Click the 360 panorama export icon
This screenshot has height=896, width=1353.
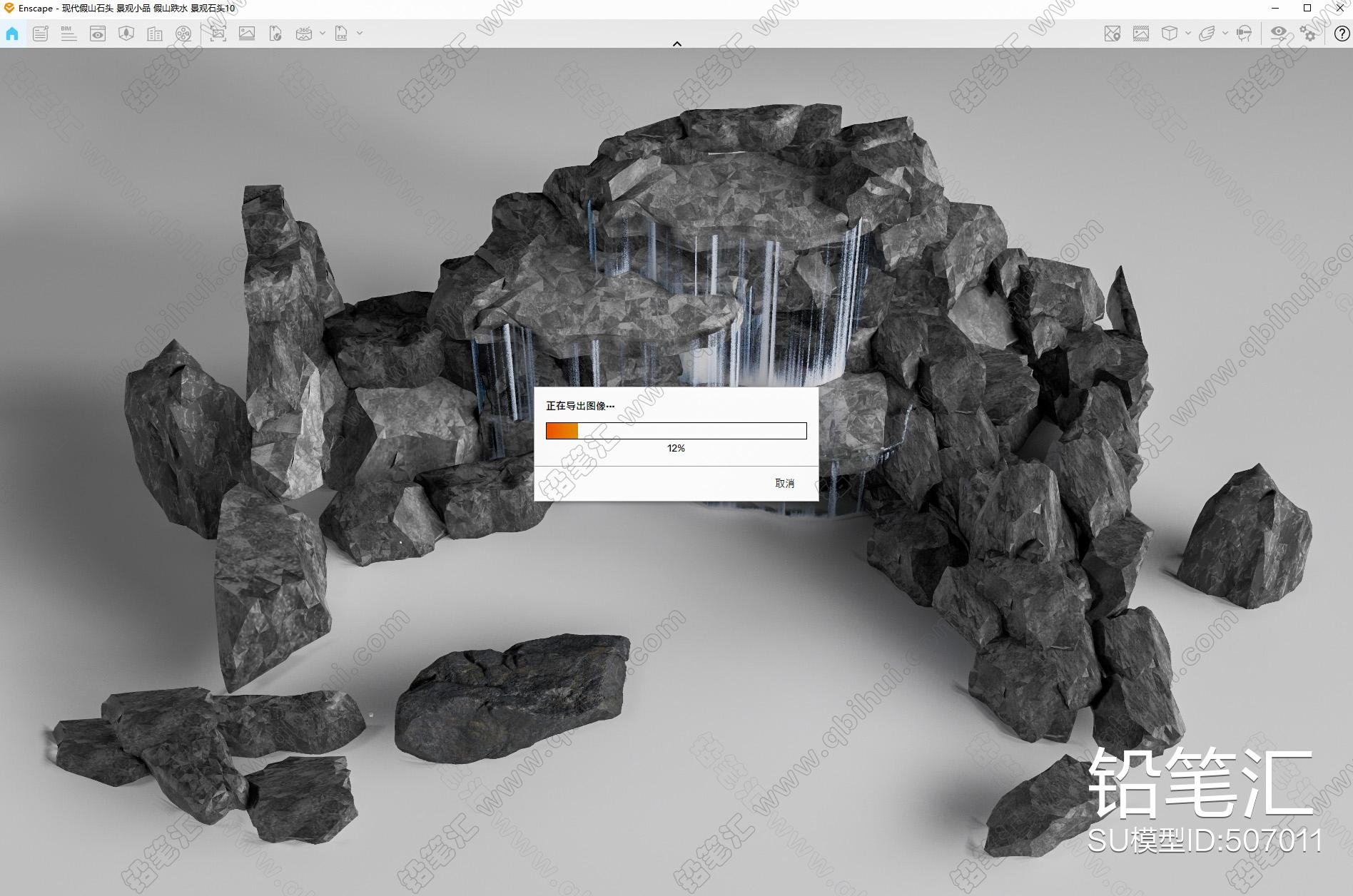pyautogui.click(x=304, y=34)
